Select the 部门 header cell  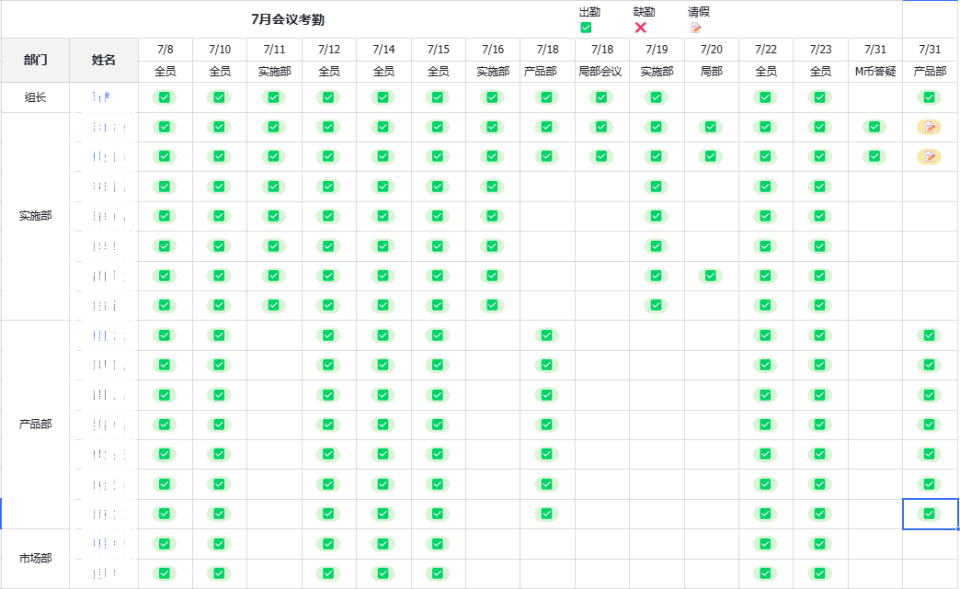(36, 60)
